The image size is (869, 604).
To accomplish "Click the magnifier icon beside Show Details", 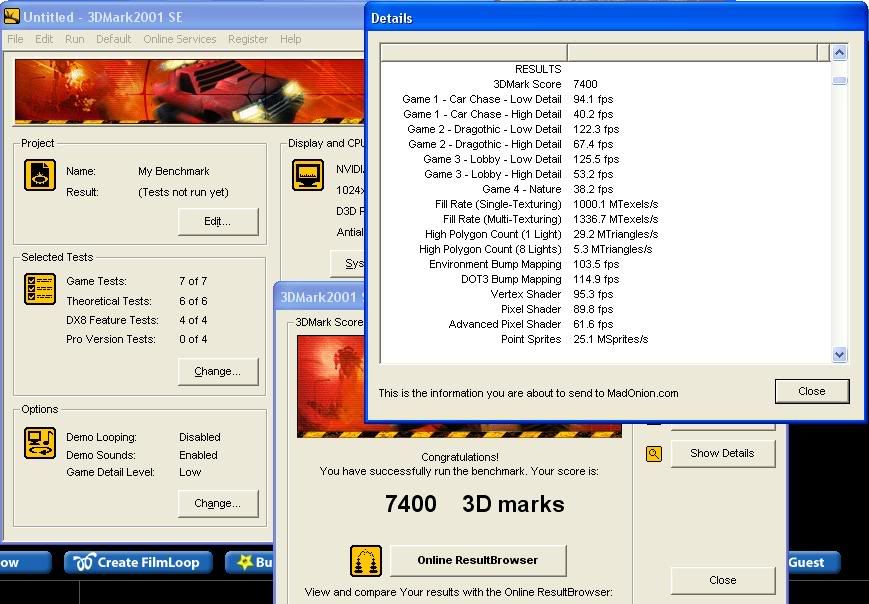I will point(653,453).
